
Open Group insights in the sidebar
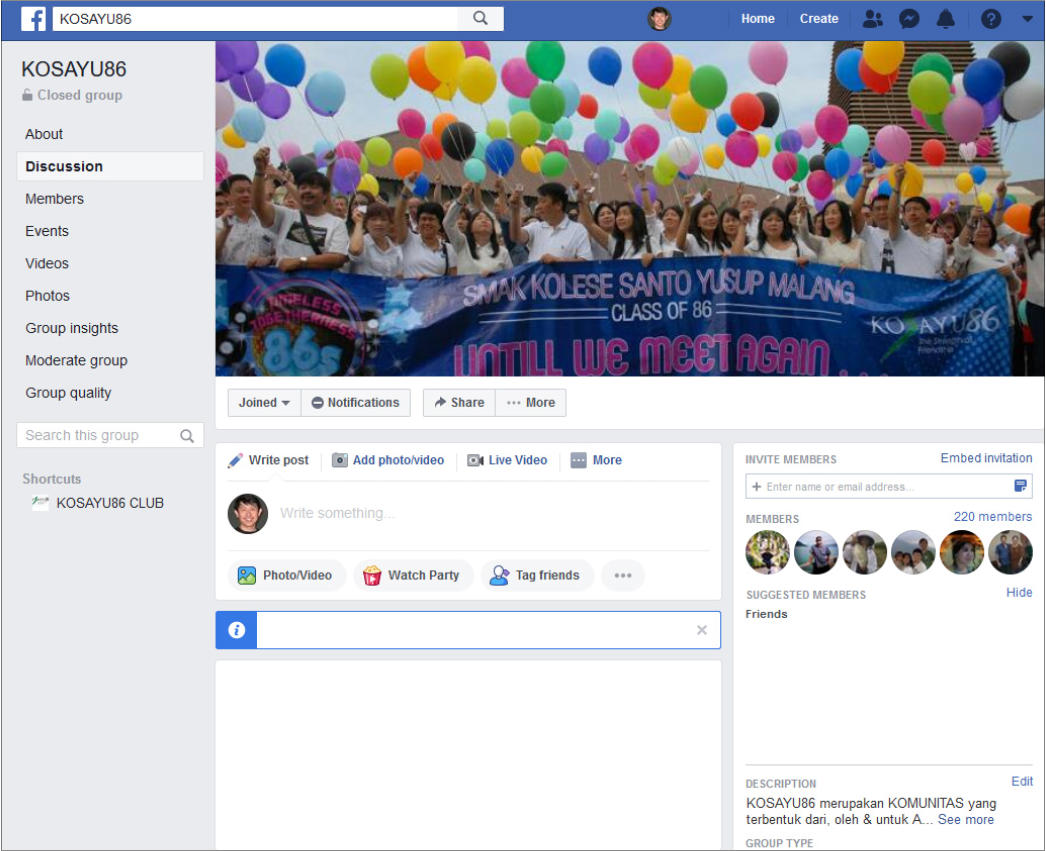71,328
